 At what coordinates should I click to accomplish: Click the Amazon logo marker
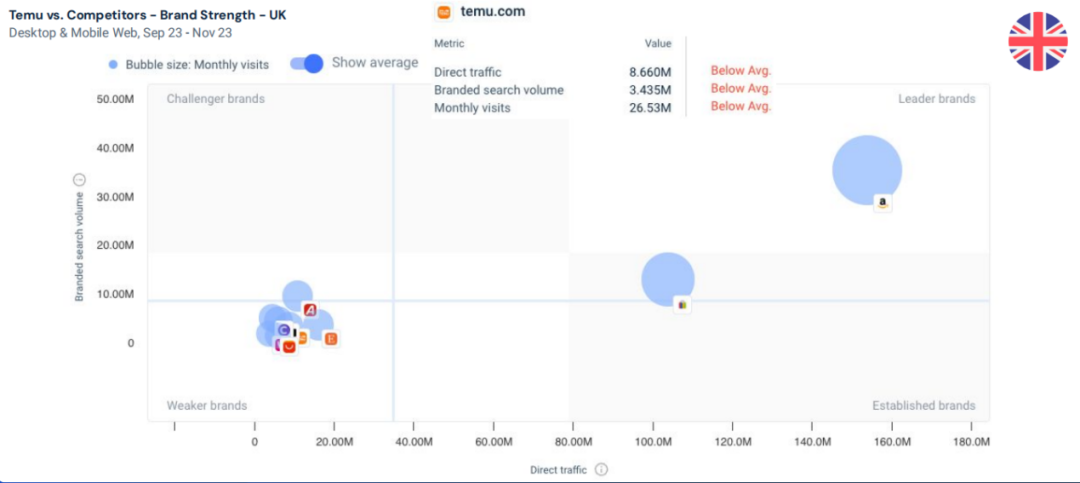[882, 203]
